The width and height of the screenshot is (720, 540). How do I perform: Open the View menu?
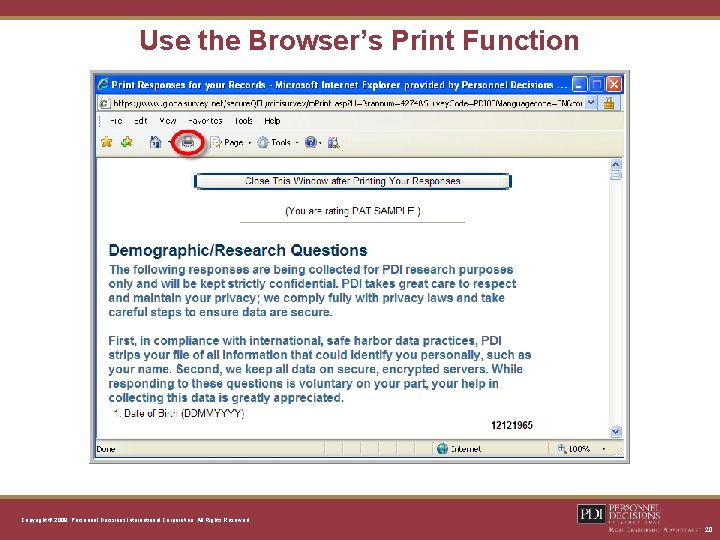point(168,121)
